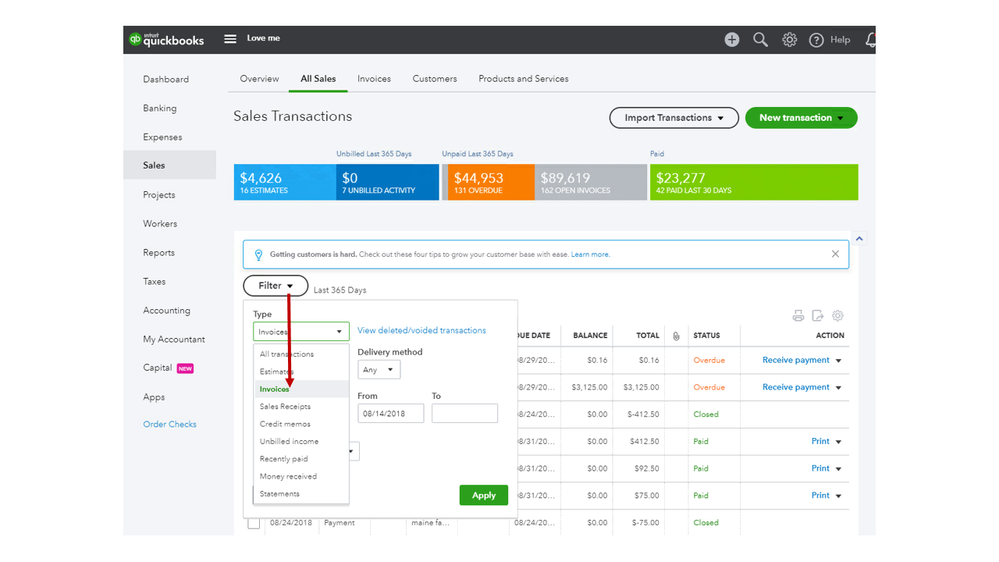The image size is (999, 562).
Task: Choose Money received in type list
Action: click(x=301, y=477)
